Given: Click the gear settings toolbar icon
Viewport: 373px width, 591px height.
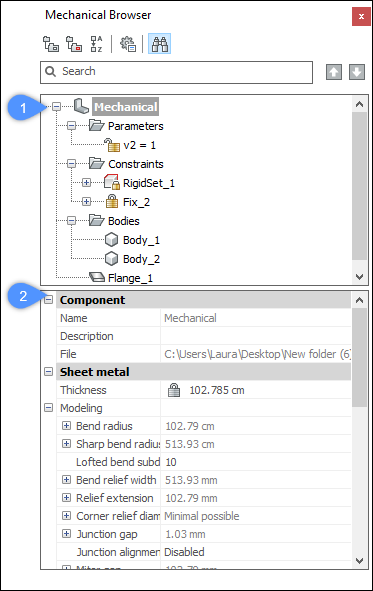Looking at the screenshot, I should pos(128,44).
